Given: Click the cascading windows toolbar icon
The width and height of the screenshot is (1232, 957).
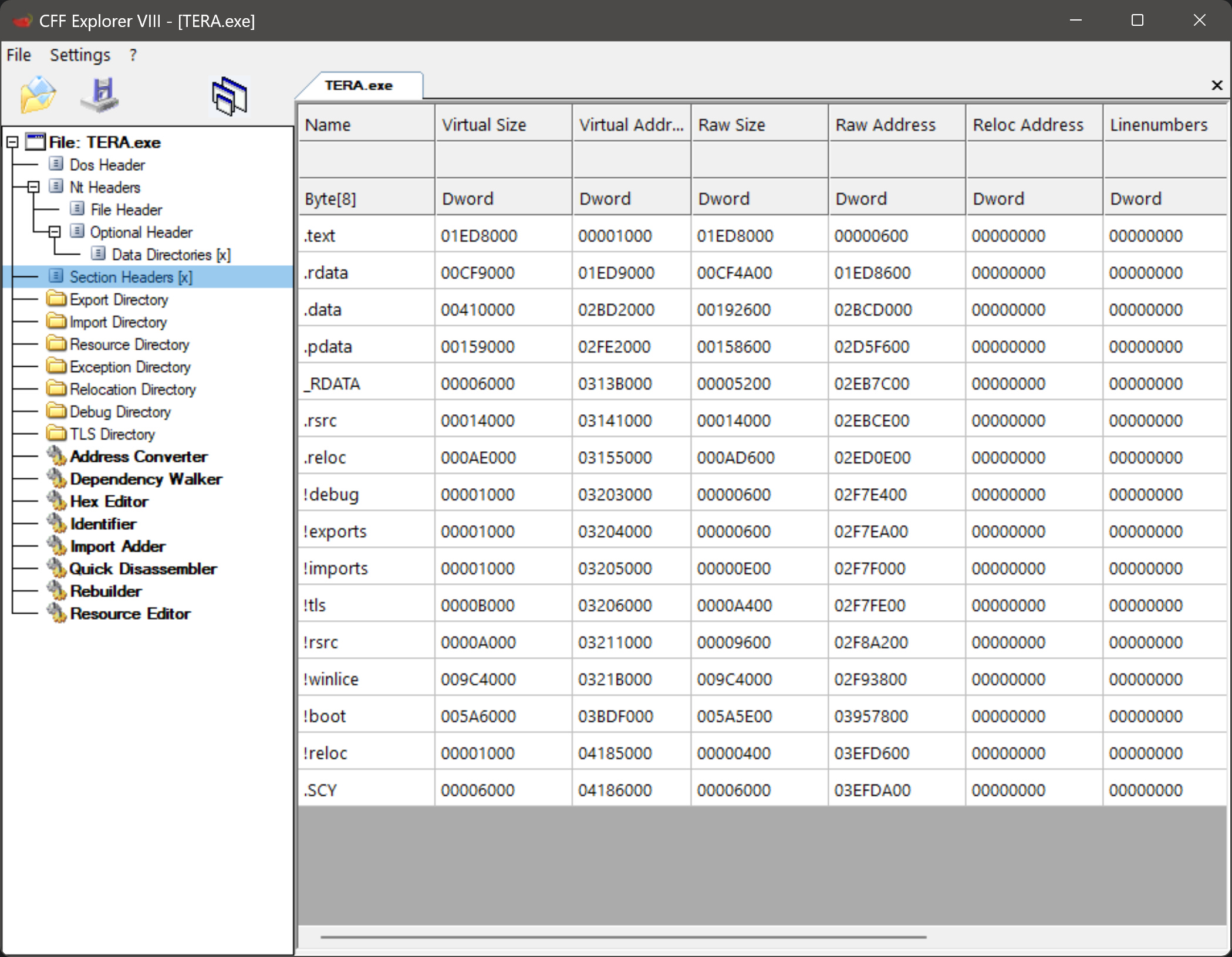Looking at the screenshot, I should tap(229, 96).
